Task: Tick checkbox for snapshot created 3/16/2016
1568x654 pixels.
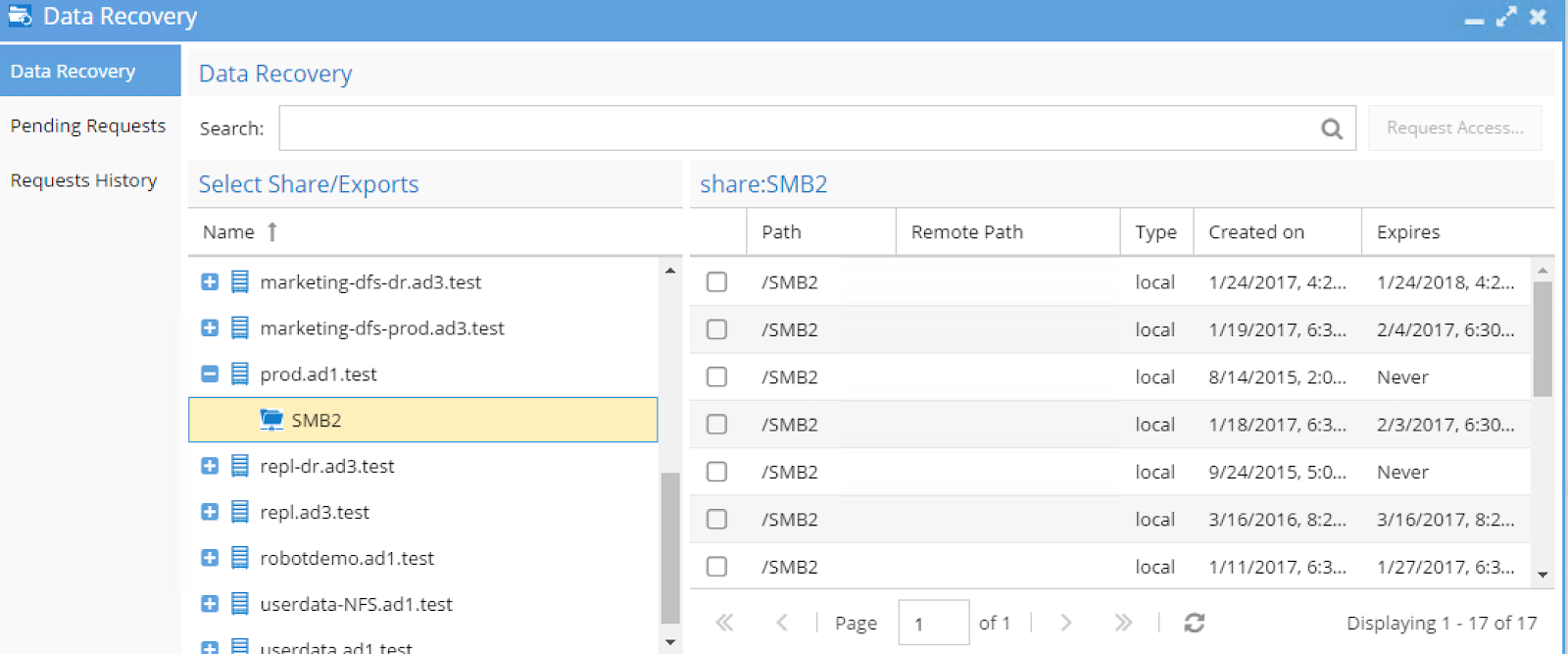Action: coord(716,520)
